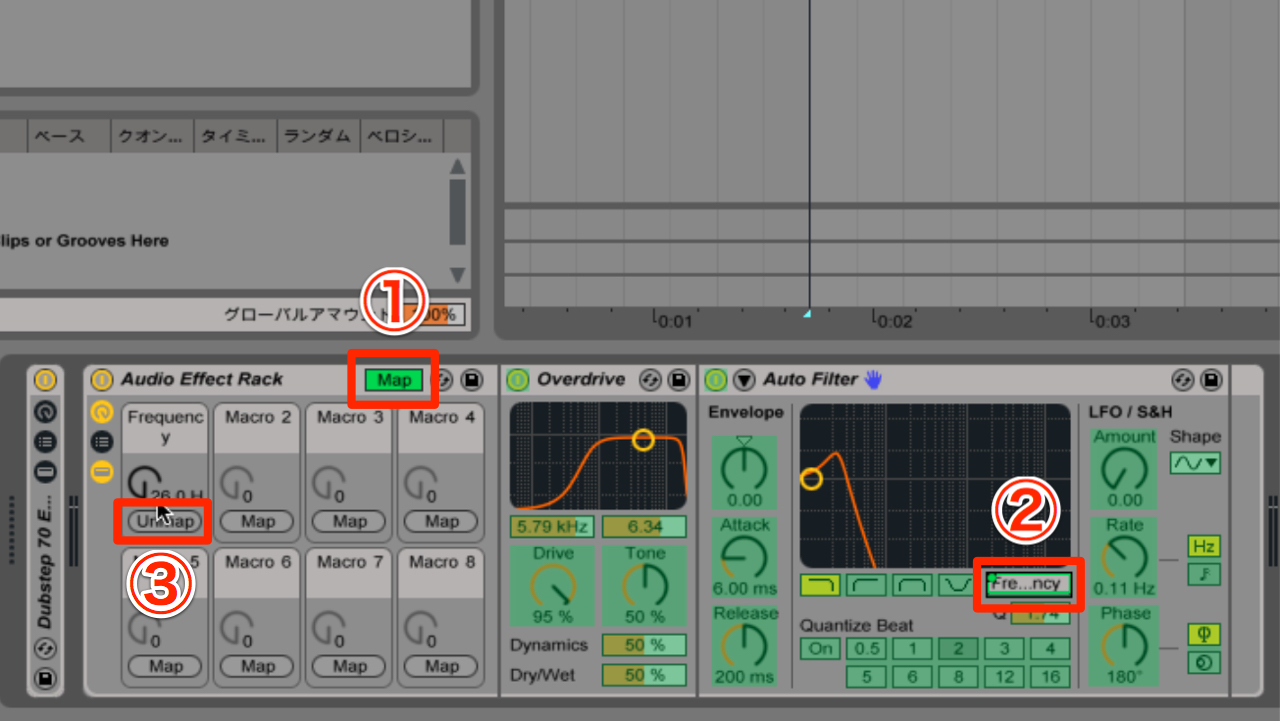This screenshot has height=721, width=1280.
Task: Open the LFO Shape waveform dropdown
Action: tap(1195, 463)
